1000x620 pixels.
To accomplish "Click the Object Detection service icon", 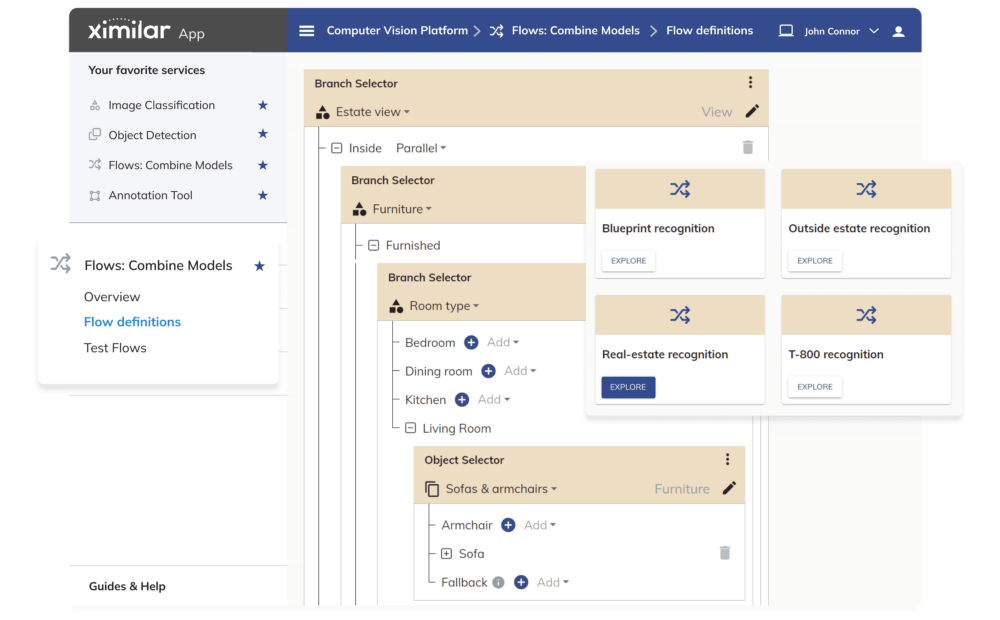I will [x=94, y=135].
